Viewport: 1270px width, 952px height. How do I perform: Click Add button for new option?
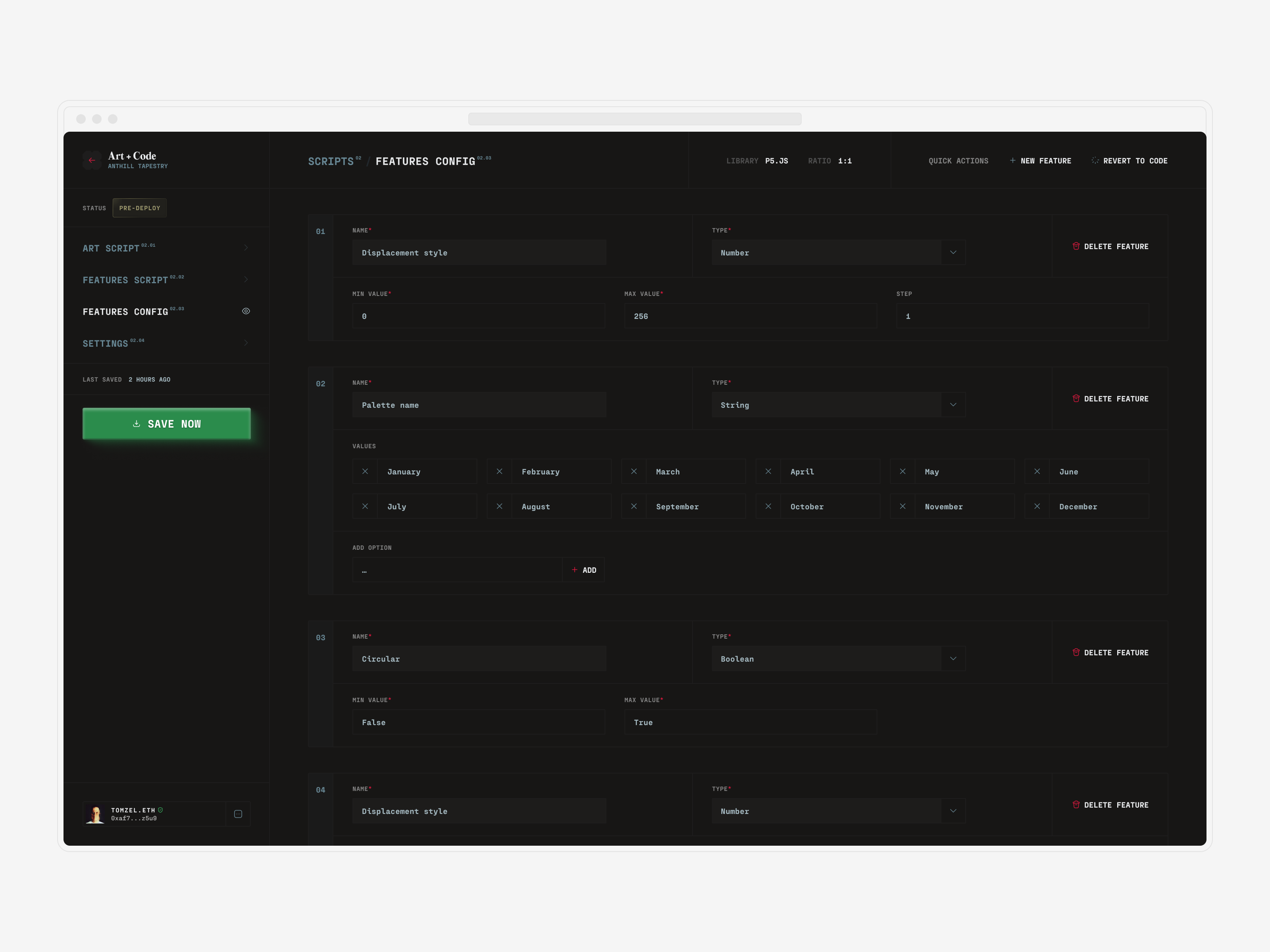[x=584, y=570]
